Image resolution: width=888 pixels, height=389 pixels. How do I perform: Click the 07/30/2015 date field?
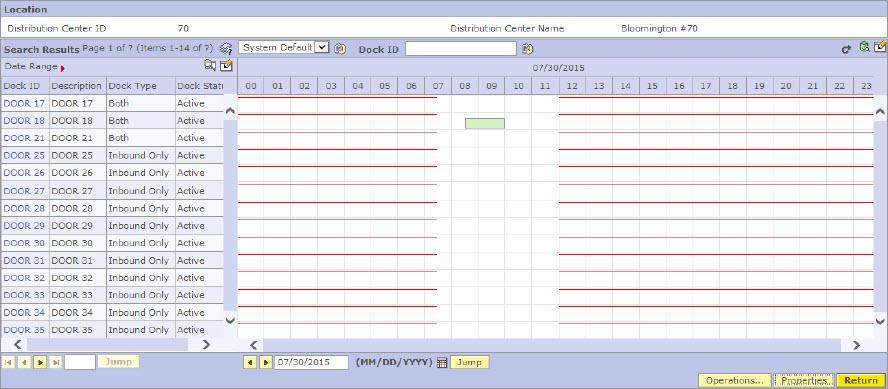tap(311, 362)
